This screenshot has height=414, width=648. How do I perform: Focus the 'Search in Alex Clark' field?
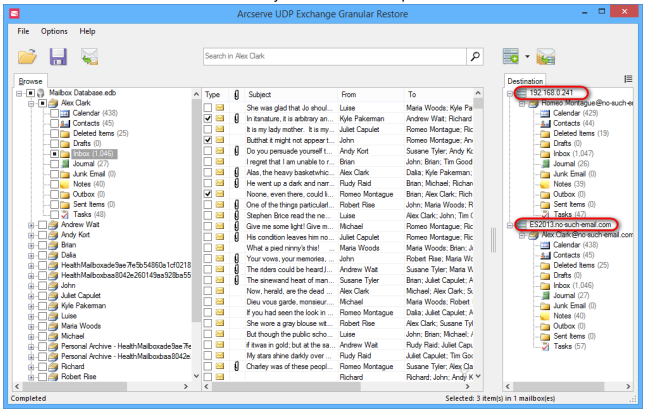click(335, 56)
